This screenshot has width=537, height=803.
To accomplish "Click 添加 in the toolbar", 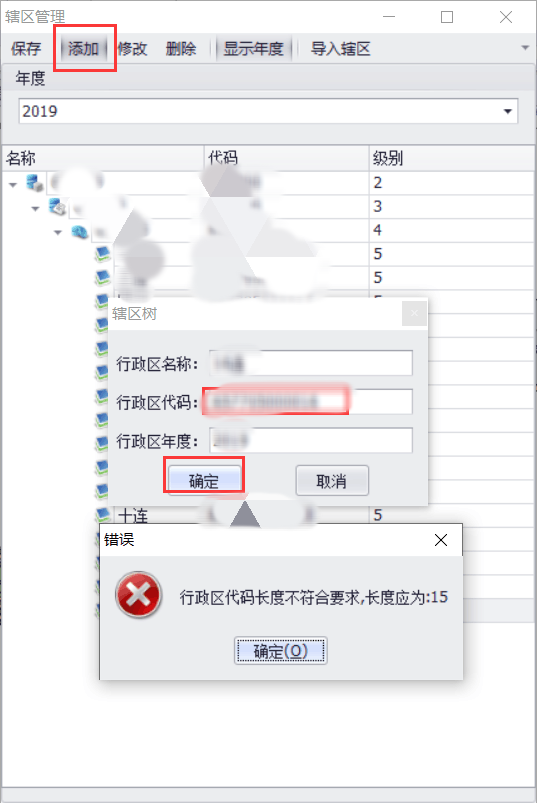I will [83, 49].
